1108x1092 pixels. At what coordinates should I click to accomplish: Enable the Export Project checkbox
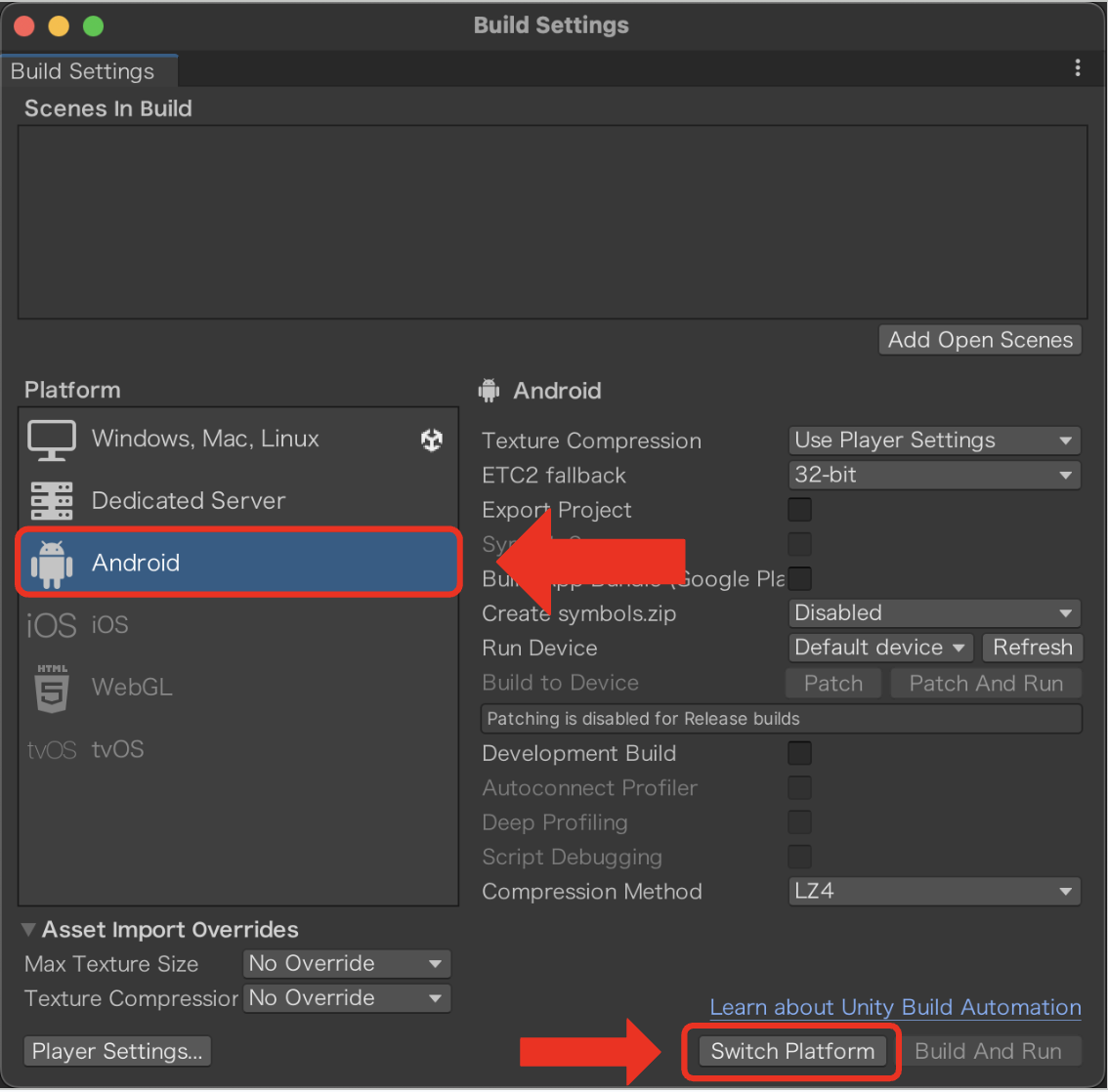[x=799, y=509]
